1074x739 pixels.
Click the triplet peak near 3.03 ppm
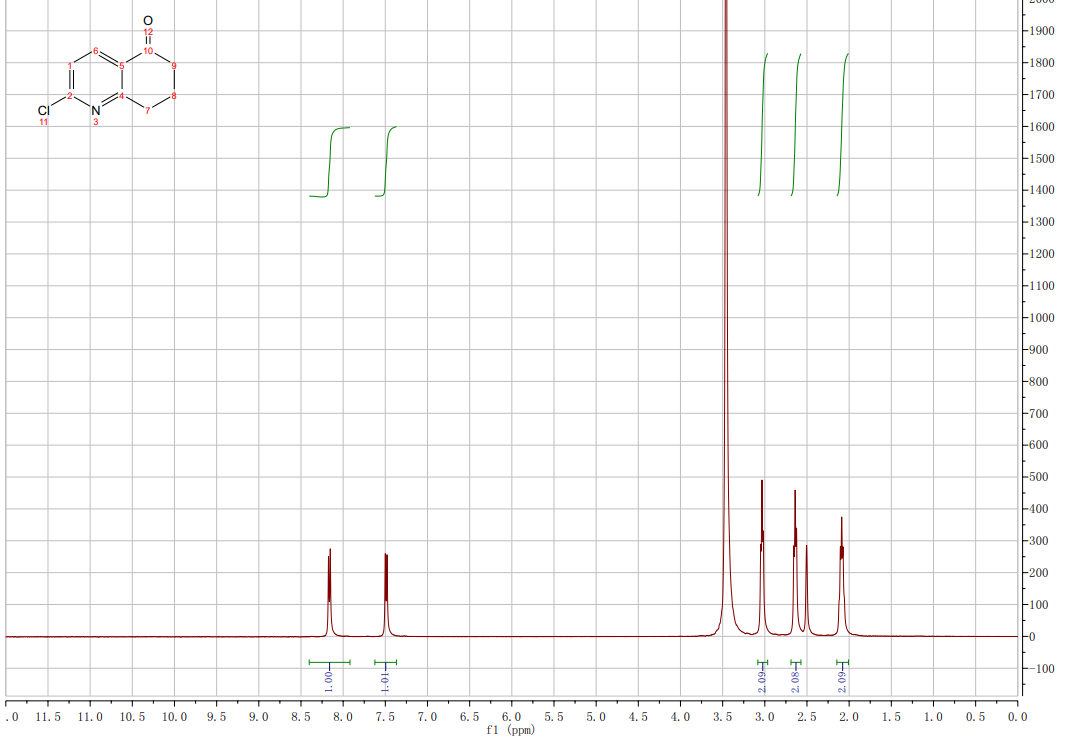[762, 540]
